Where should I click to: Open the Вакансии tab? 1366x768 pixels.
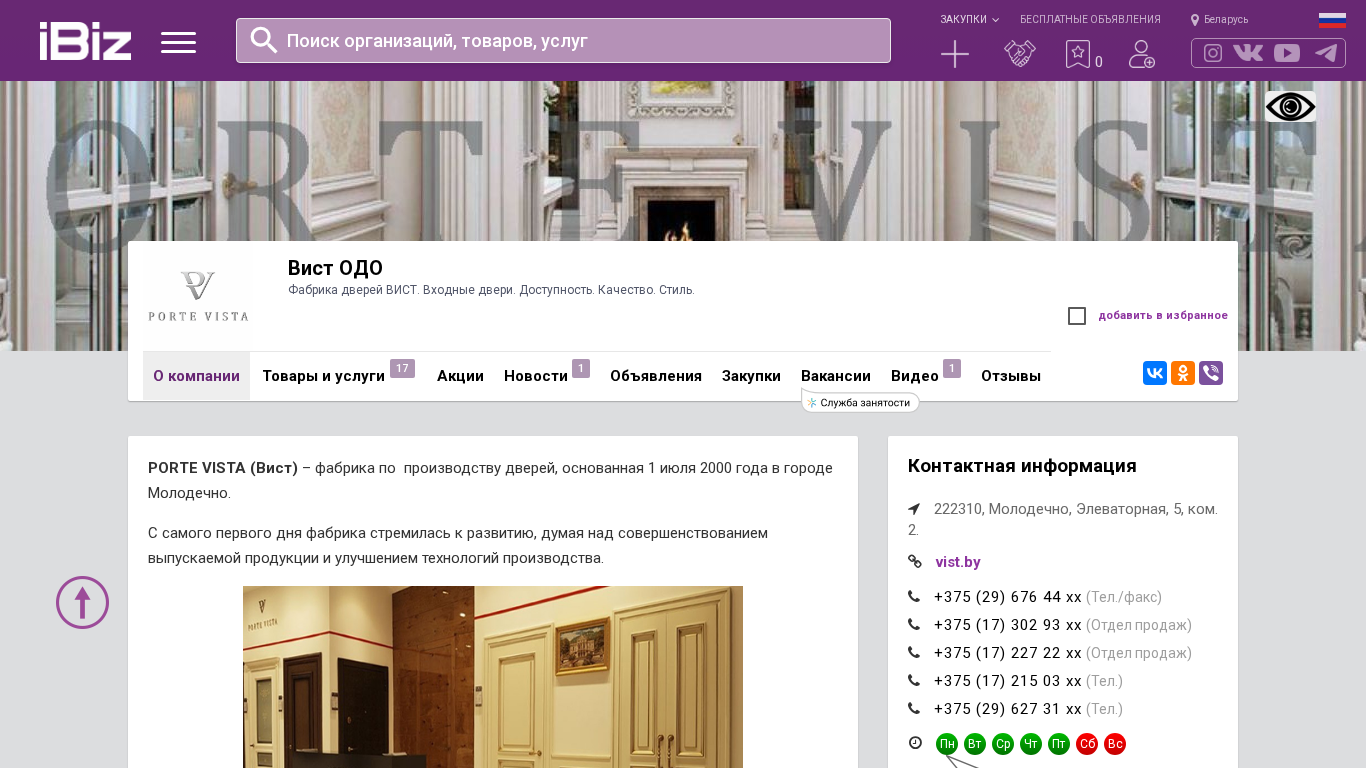[x=836, y=376]
